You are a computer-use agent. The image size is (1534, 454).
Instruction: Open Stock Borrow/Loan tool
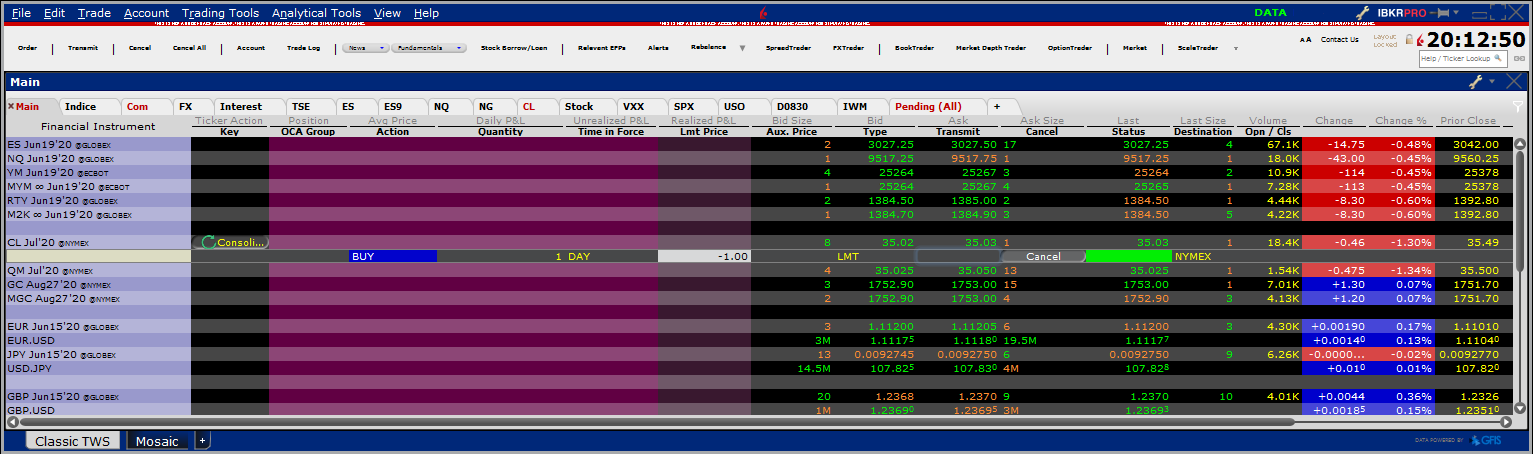(x=514, y=48)
